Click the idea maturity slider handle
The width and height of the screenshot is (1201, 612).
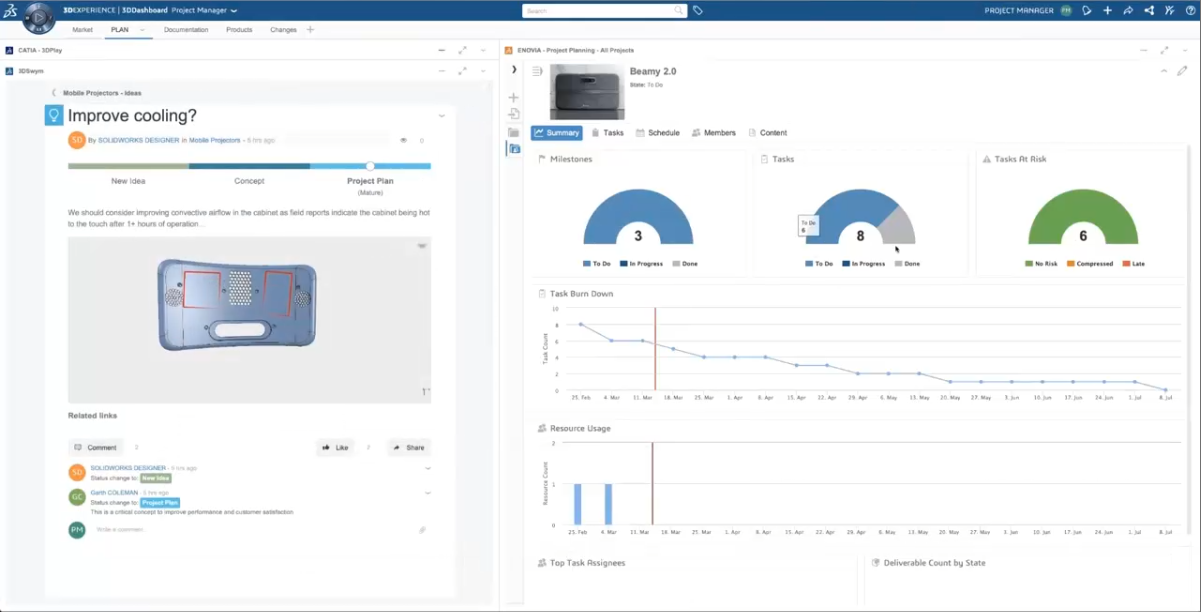click(x=370, y=166)
